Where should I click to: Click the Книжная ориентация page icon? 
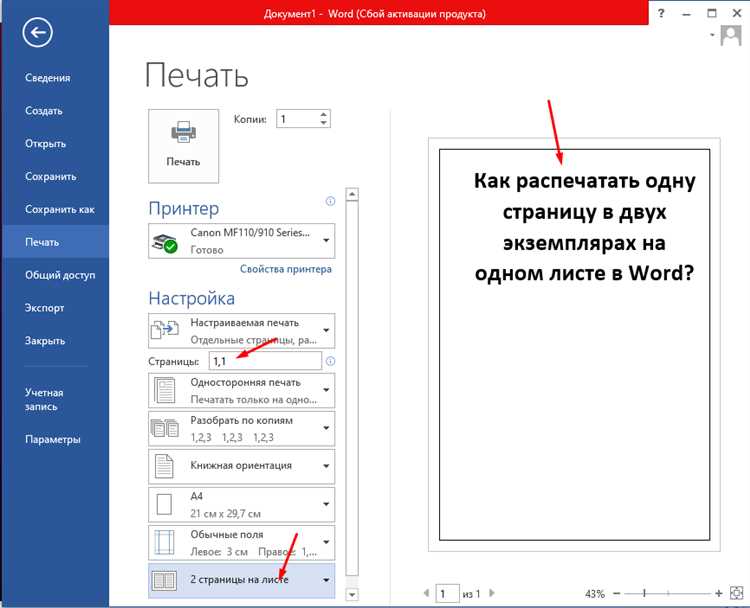point(164,466)
